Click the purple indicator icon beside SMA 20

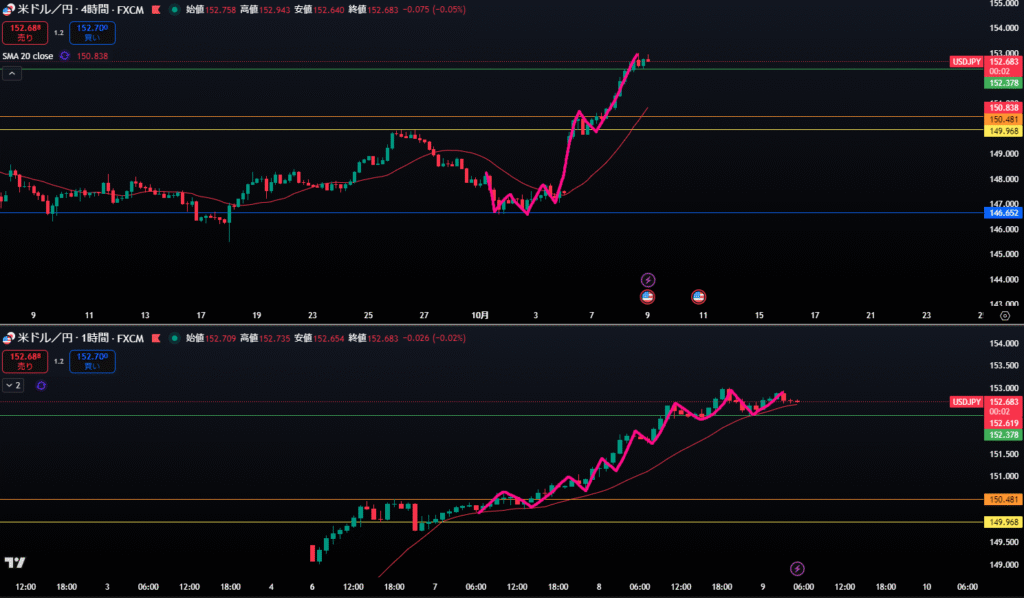[64, 56]
